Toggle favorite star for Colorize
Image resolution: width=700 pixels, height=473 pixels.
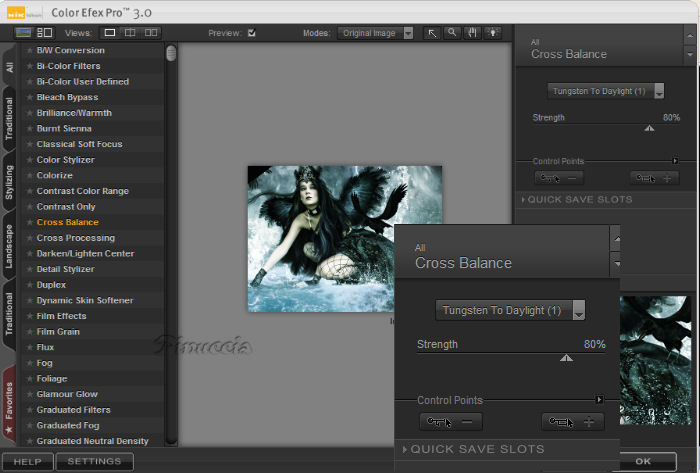[x=29, y=175]
